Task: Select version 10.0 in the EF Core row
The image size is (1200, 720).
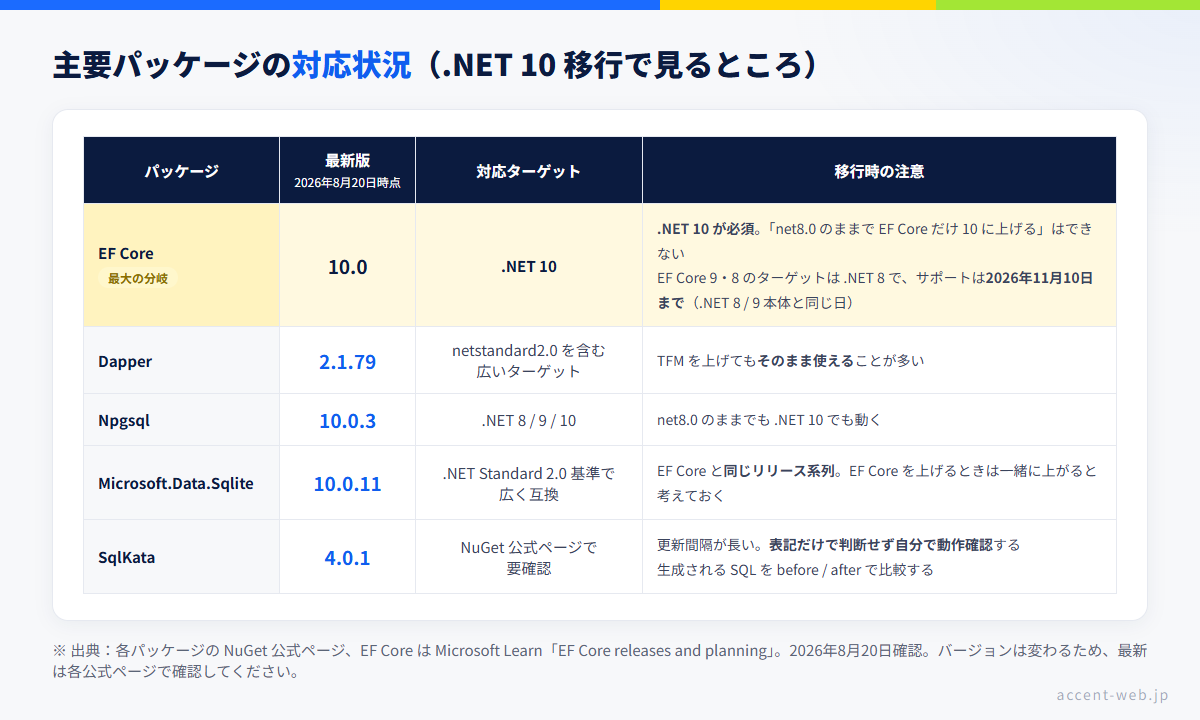Action: coord(347,267)
